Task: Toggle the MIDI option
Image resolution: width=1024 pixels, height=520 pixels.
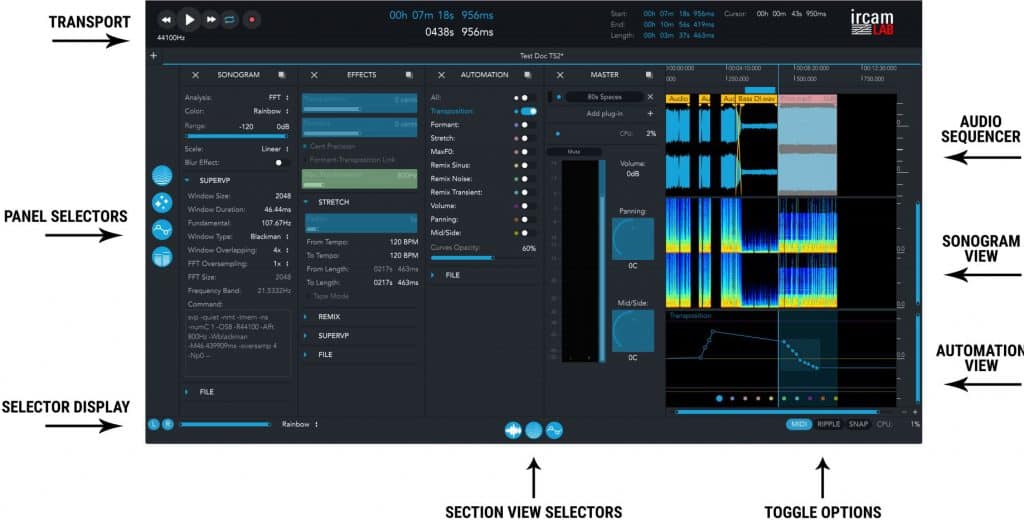Action: click(799, 424)
